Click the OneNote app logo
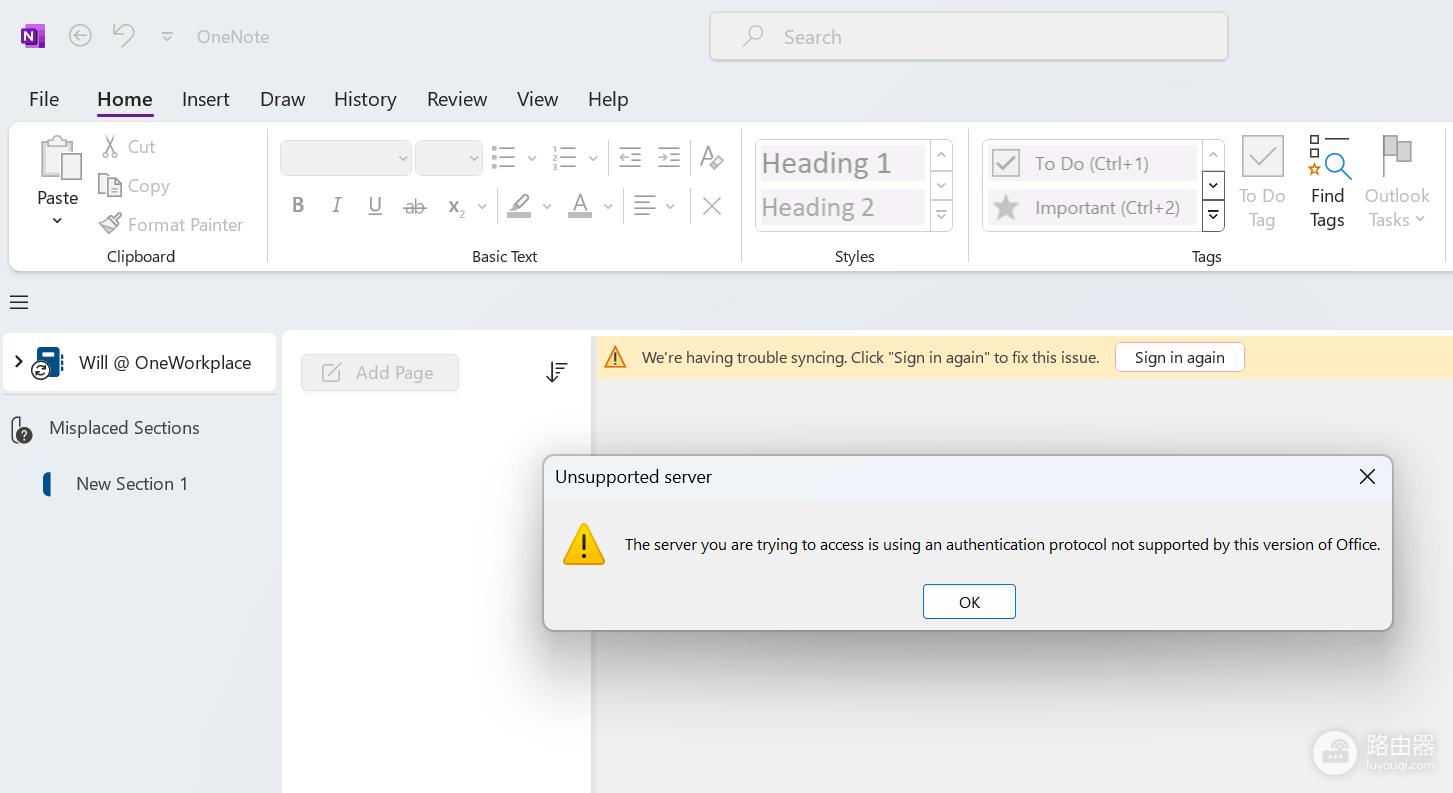This screenshot has height=793, width=1453. (32, 36)
